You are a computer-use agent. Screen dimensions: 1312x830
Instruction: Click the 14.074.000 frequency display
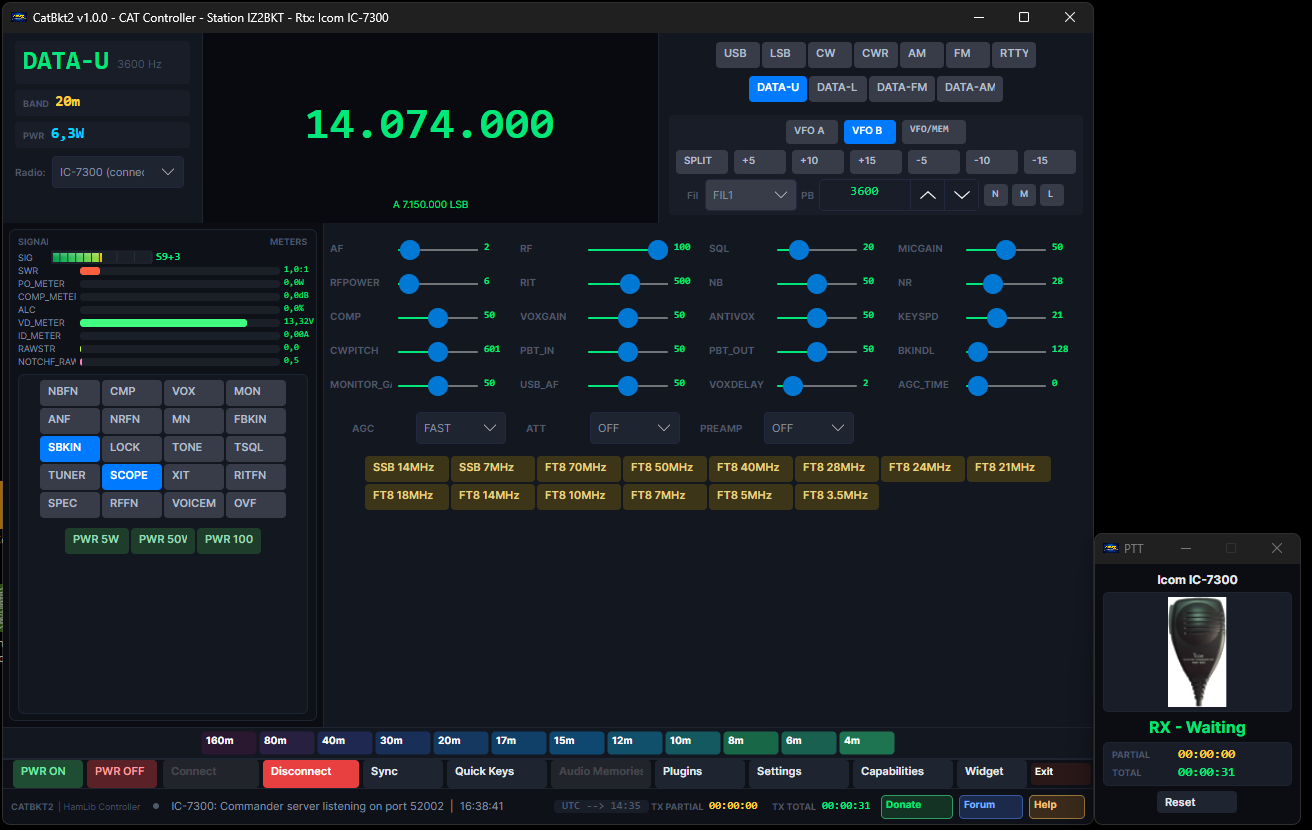tap(430, 125)
